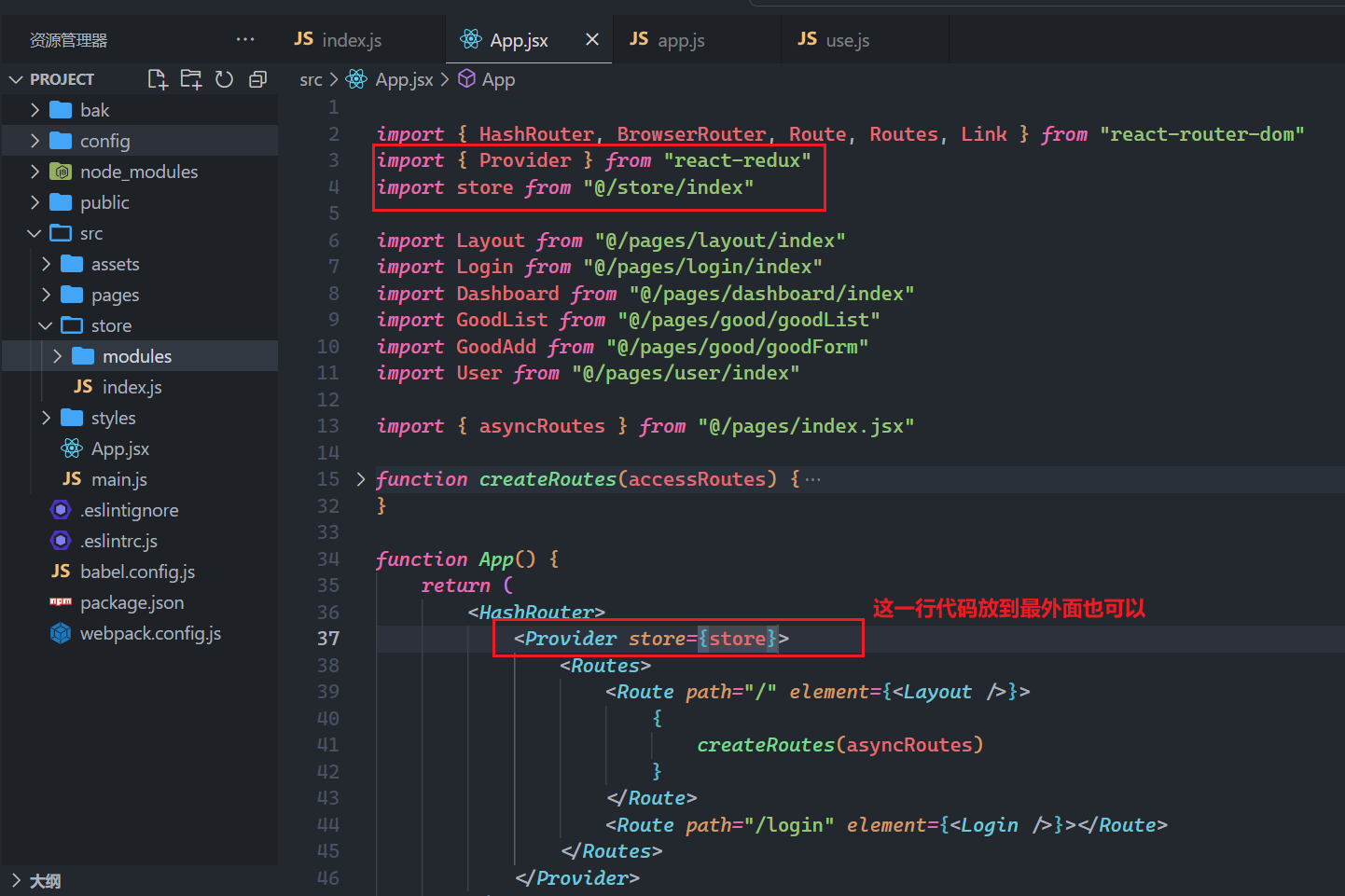Screen dimensions: 1345x896
Task: Expand the config folder
Action: click(140, 141)
